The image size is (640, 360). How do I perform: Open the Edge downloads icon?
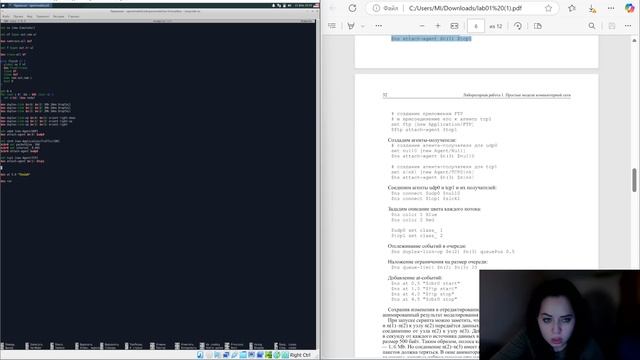click(x=591, y=8)
